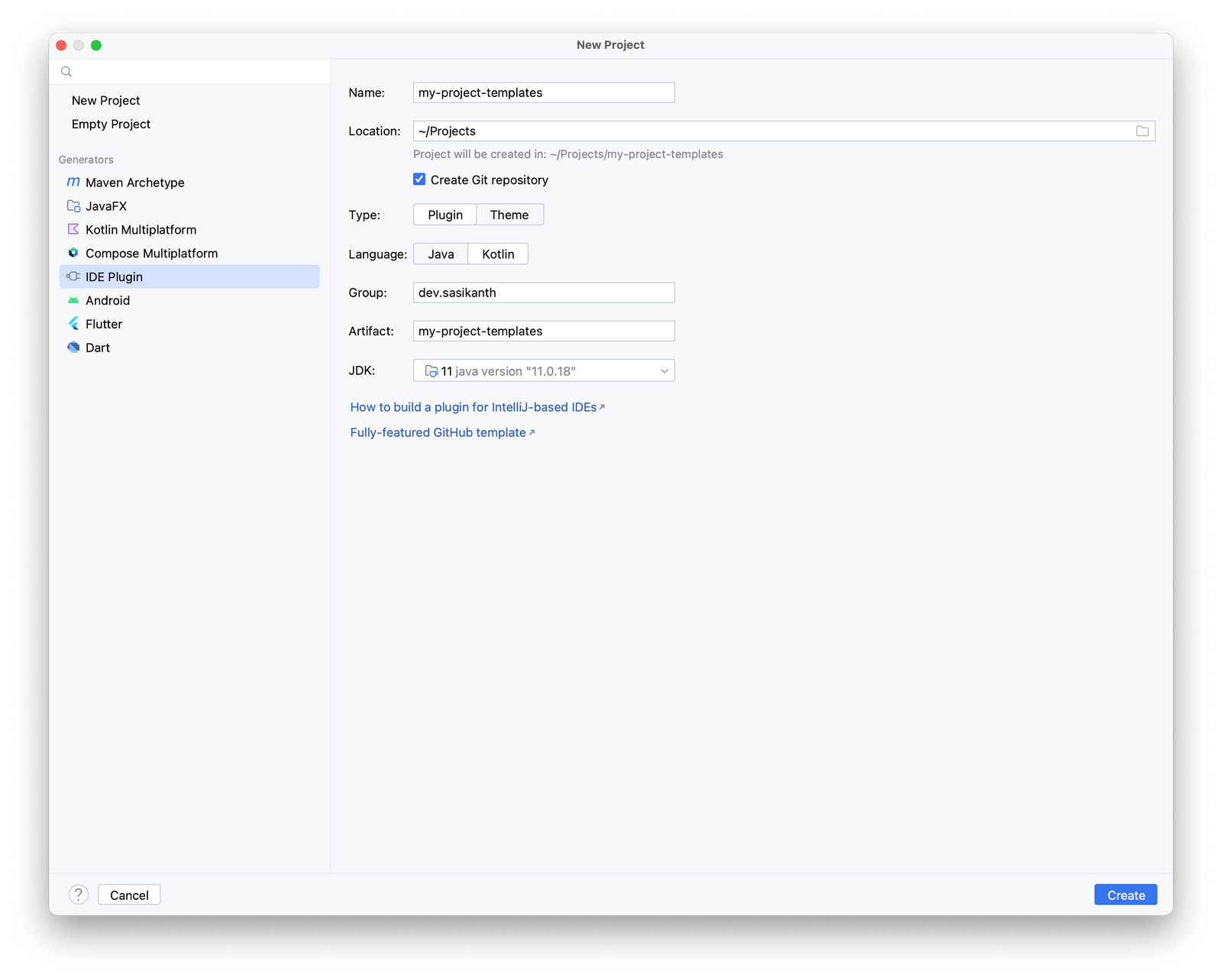Select the Maven Archetype generator icon

(x=73, y=183)
